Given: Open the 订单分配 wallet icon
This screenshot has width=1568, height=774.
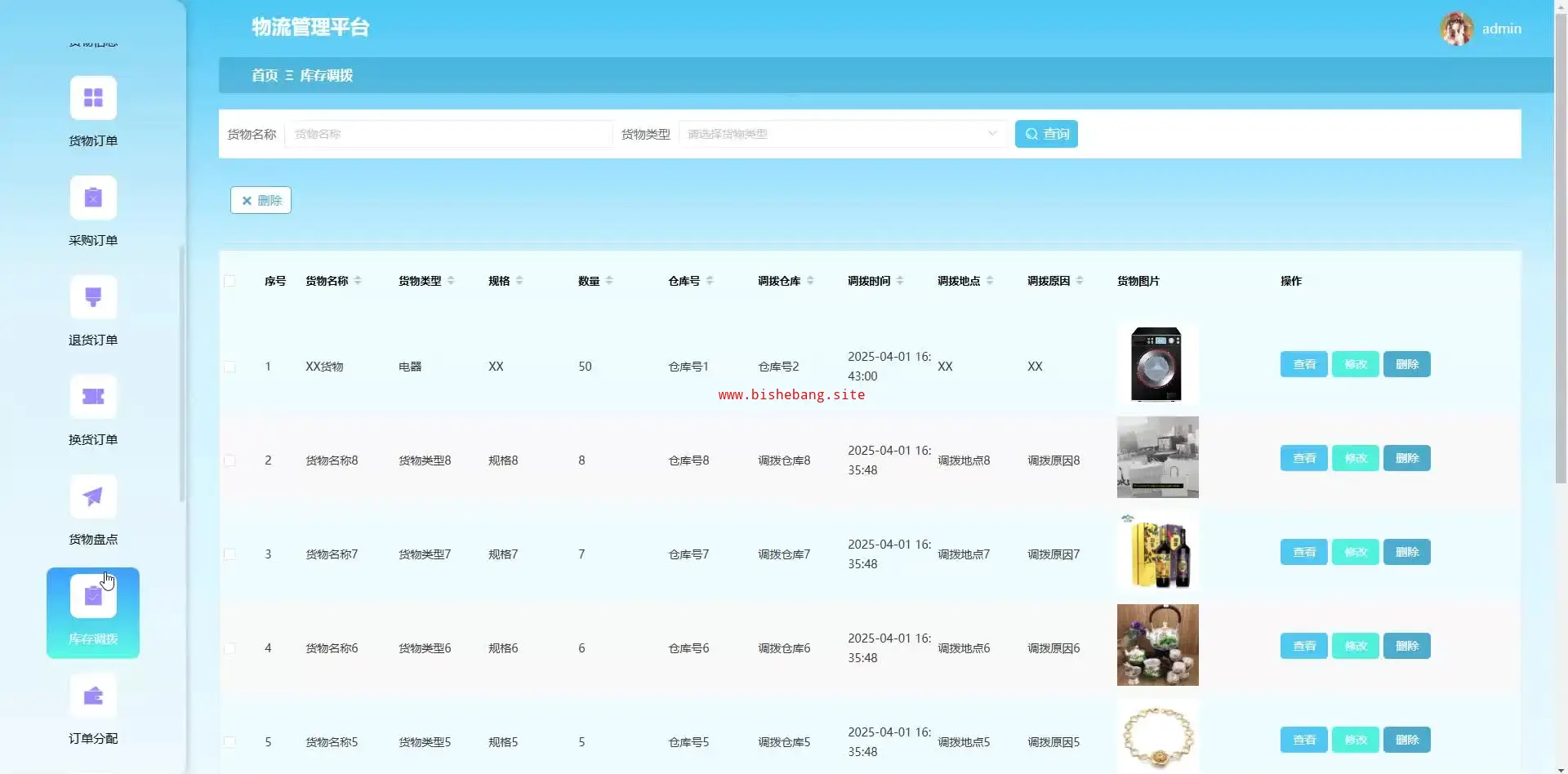Looking at the screenshot, I should 93,696.
